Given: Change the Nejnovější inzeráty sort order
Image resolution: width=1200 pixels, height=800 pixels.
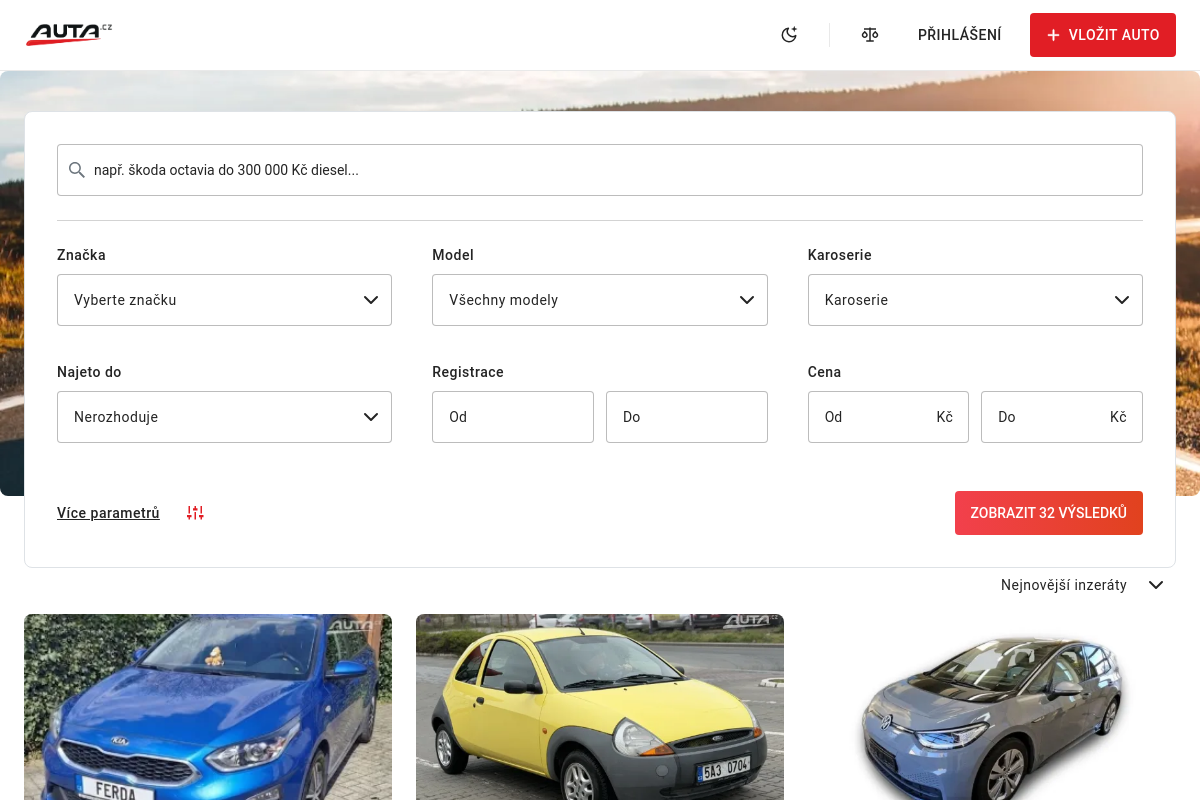Looking at the screenshot, I should coord(1081,585).
